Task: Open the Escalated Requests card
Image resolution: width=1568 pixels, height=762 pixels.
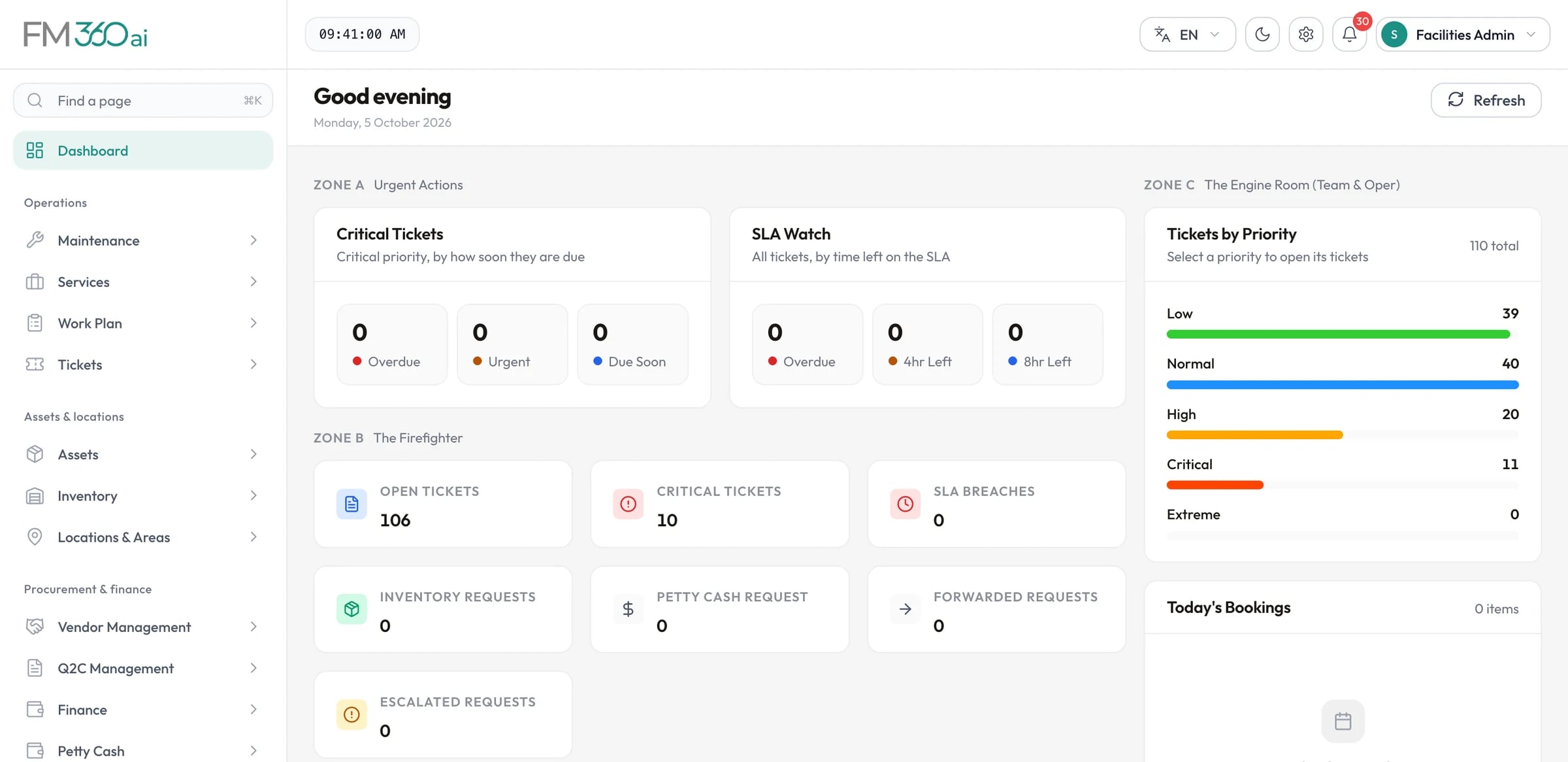Action: pos(443,714)
